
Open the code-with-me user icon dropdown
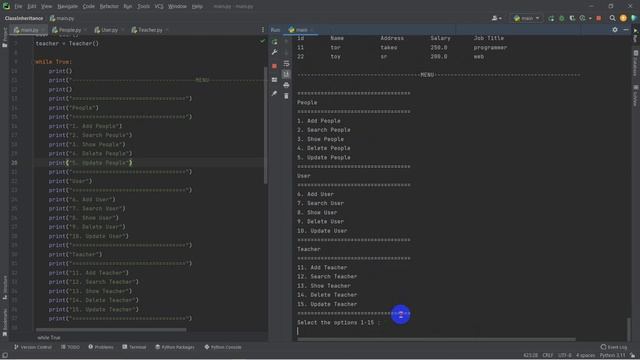[x=497, y=18]
